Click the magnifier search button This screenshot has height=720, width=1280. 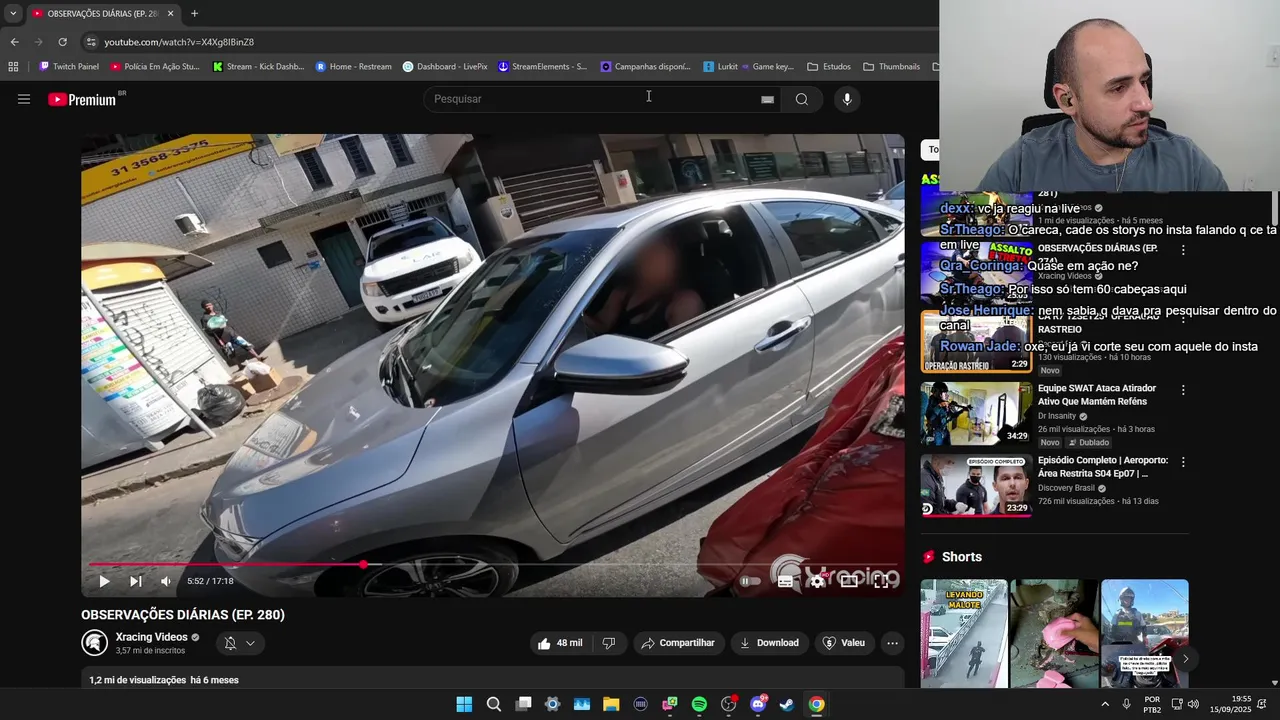(801, 99)
